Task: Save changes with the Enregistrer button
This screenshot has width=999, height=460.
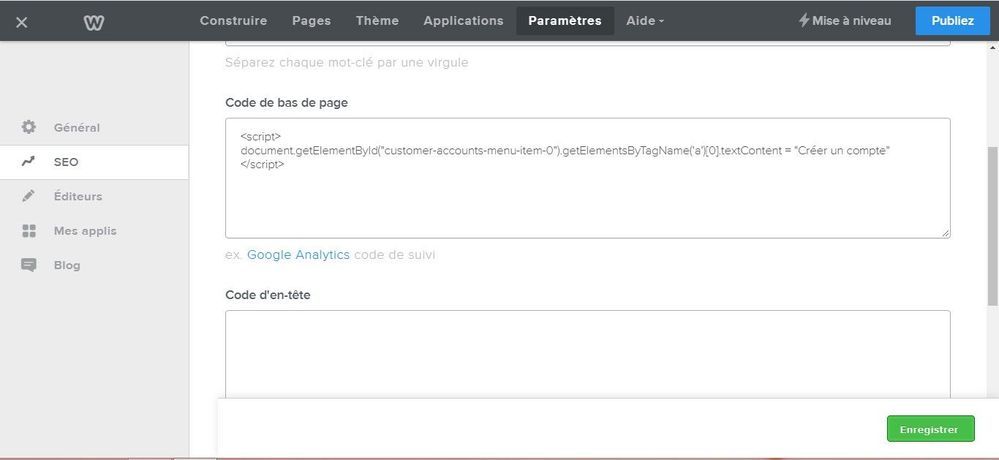Action: 929,429
